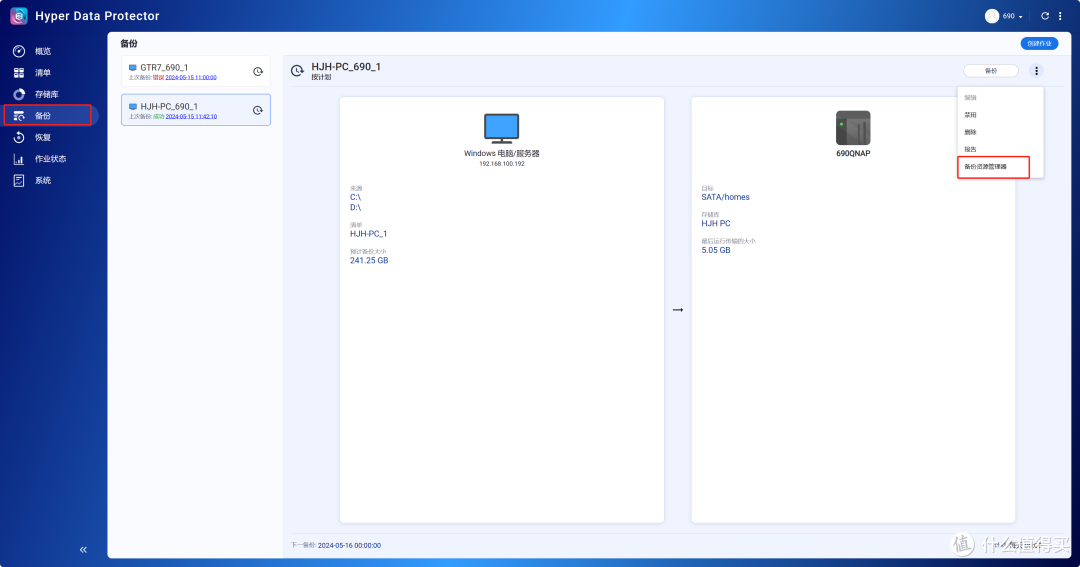Open the 恢复 restore sidebar icon
This screenshot has width=1080, height=567.
(x=19, y=137)
